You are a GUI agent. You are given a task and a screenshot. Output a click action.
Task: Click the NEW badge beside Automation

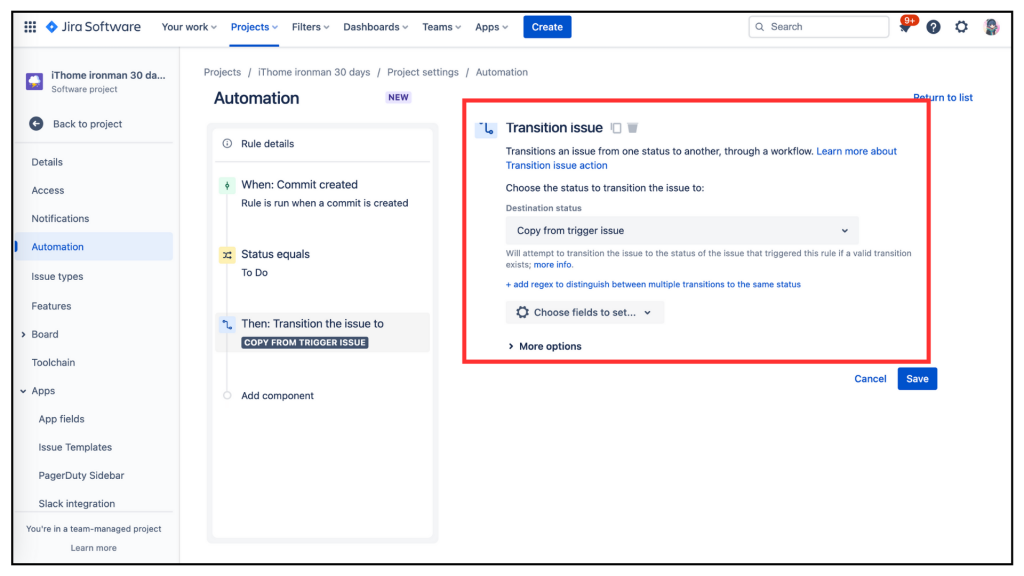tap(398, 97)
